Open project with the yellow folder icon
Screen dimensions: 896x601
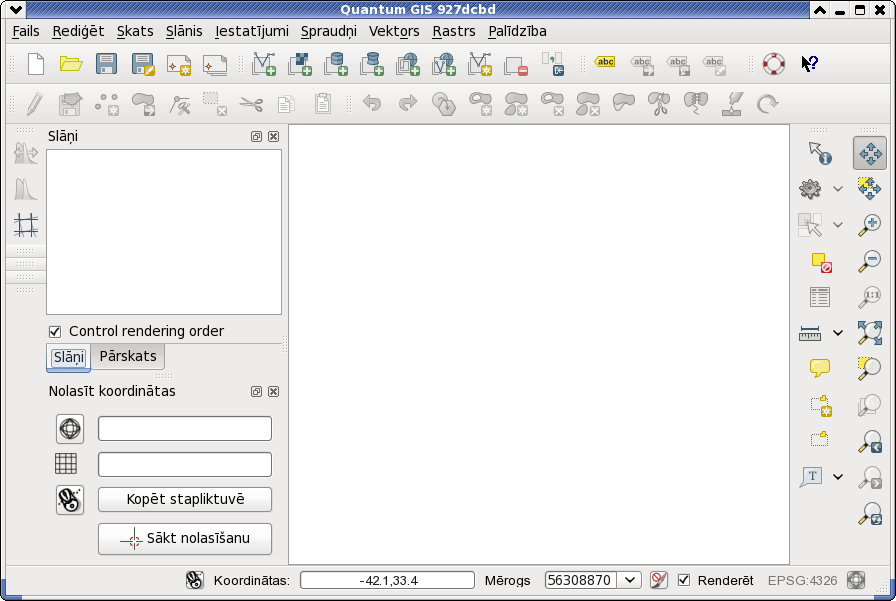71,64
